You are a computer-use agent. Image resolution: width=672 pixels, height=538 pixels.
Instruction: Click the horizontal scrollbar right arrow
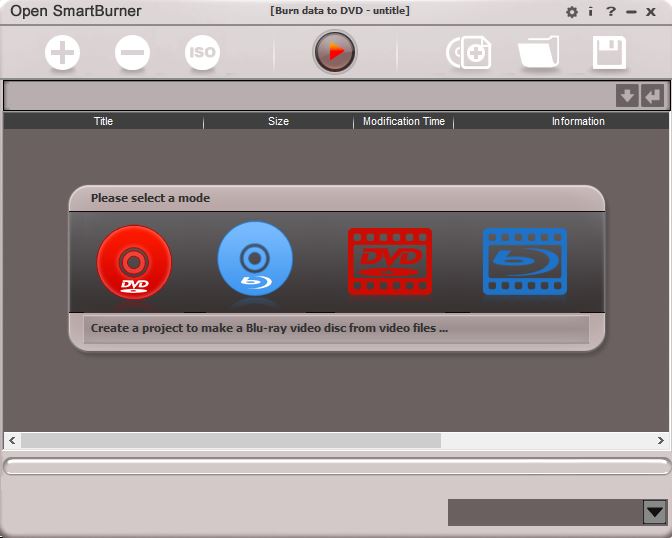click(x=660, y=440)
